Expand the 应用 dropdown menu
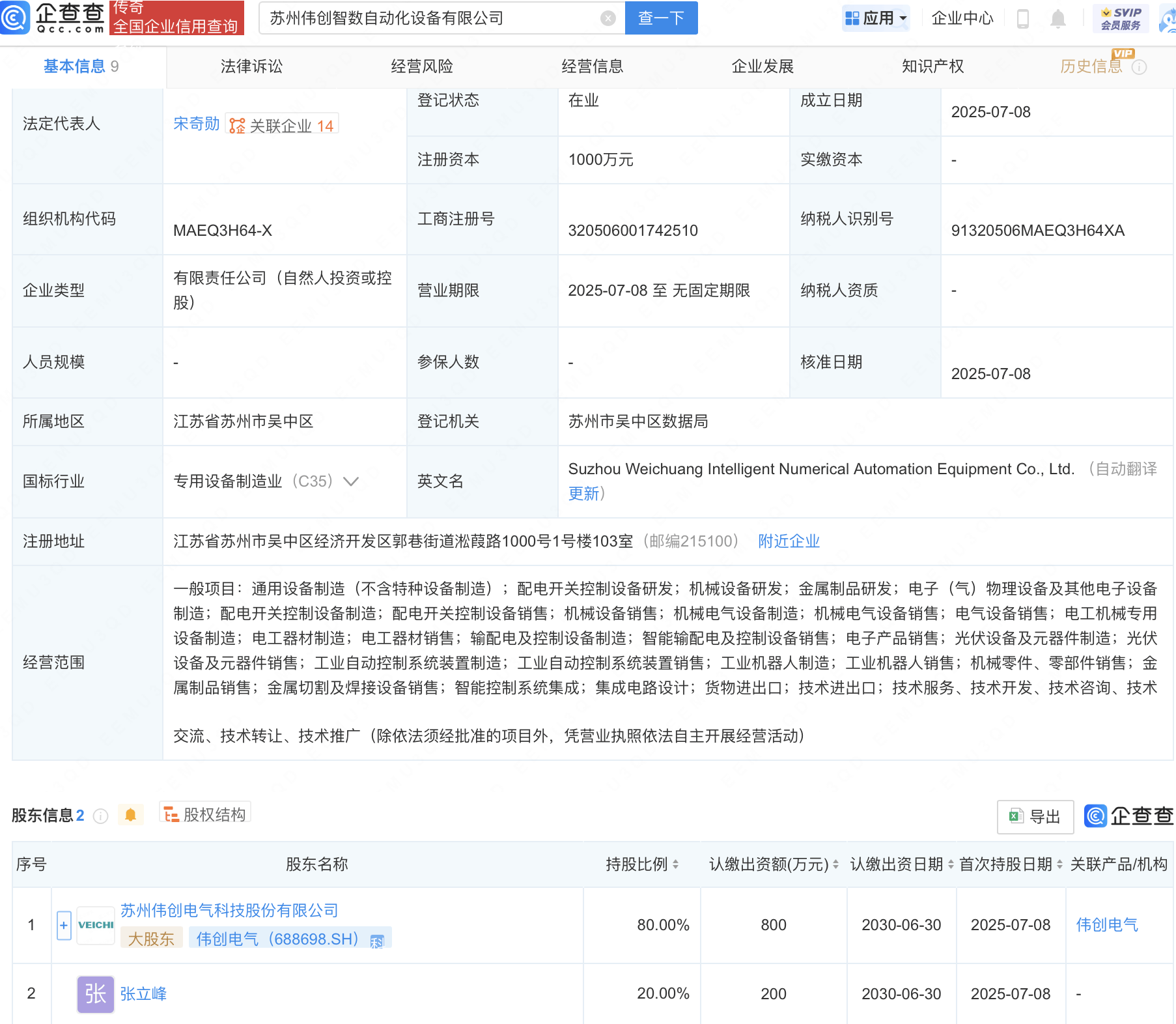 click(876, 18)
